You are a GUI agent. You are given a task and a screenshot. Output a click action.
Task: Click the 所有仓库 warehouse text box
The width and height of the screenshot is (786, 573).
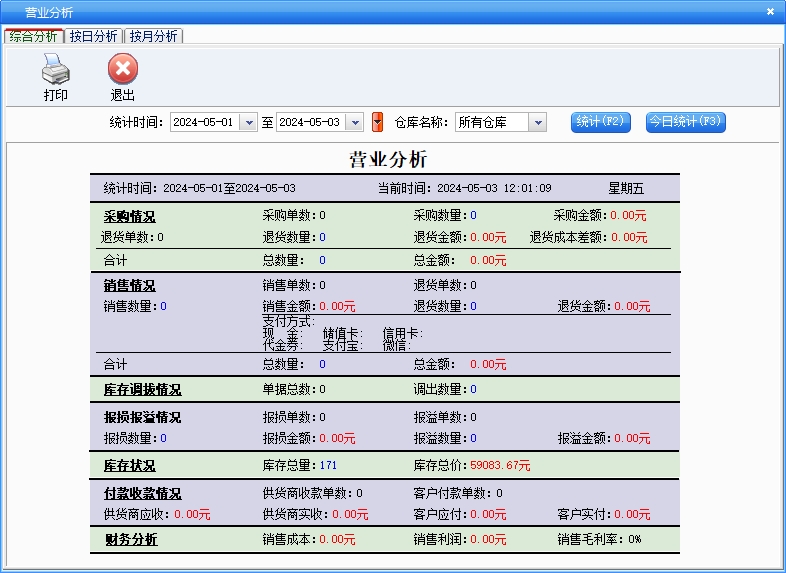(x=490, y=122)
